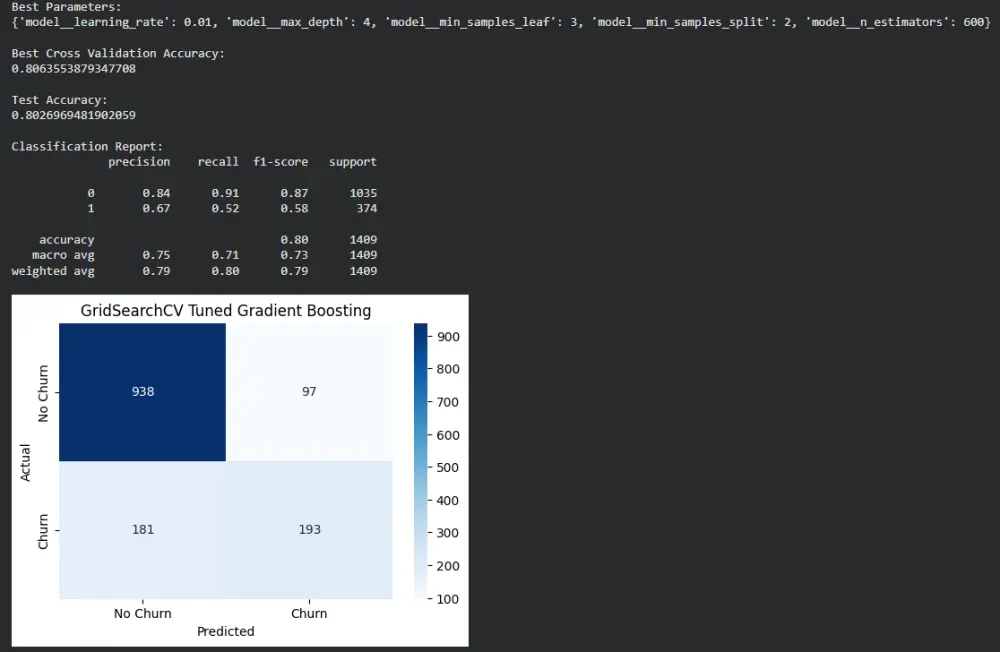
Task: Click the chart title 'GridSearchCV Tuned Gradient Boosting'
Action: tap(226, 311)
